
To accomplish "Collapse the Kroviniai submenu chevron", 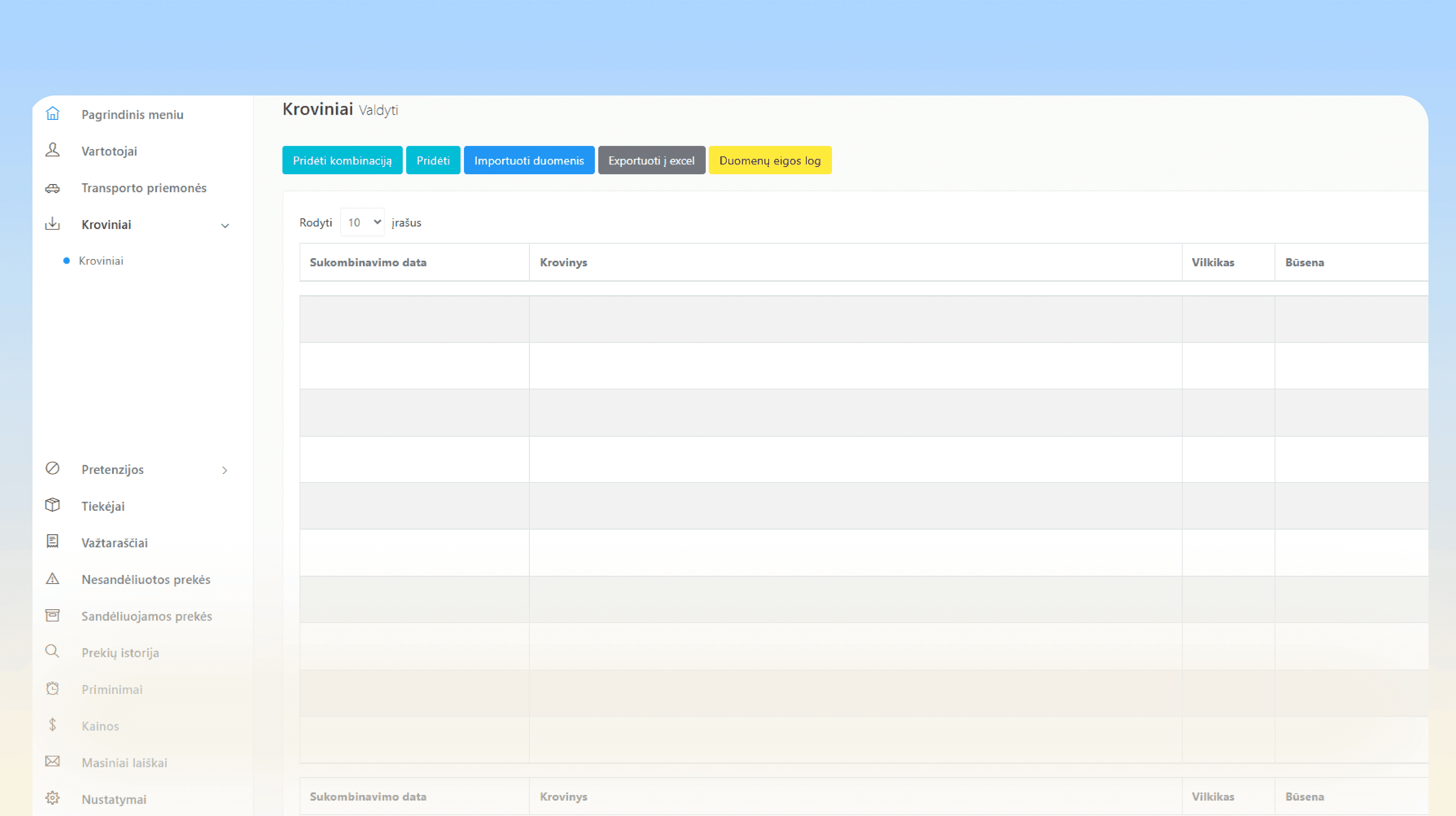I will (226, 225).
